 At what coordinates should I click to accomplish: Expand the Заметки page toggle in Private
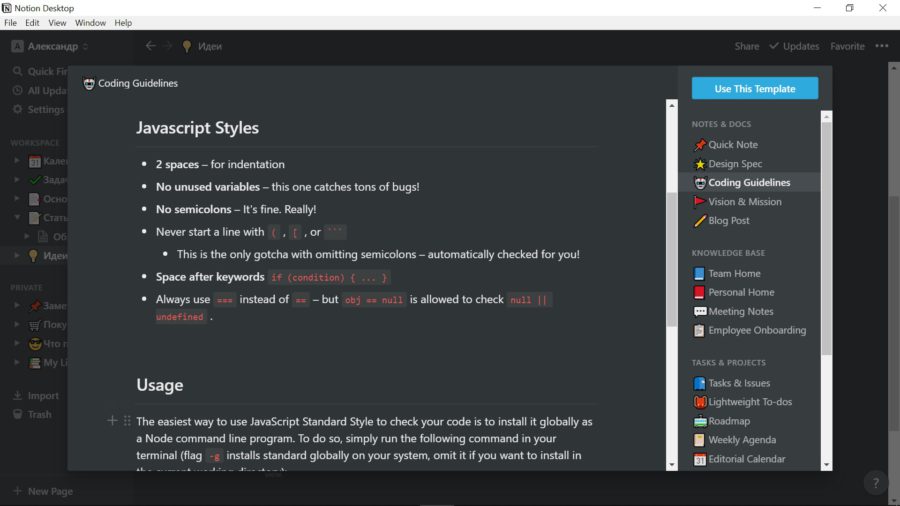pos(17,305)
